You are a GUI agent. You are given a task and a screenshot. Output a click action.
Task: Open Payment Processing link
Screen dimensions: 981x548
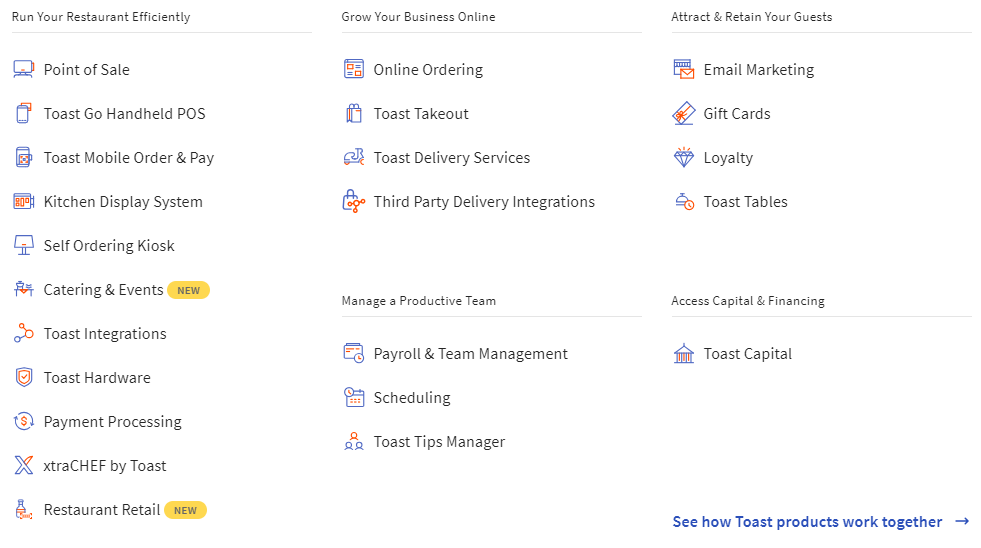pyautogui.click(x=113, y=422)
